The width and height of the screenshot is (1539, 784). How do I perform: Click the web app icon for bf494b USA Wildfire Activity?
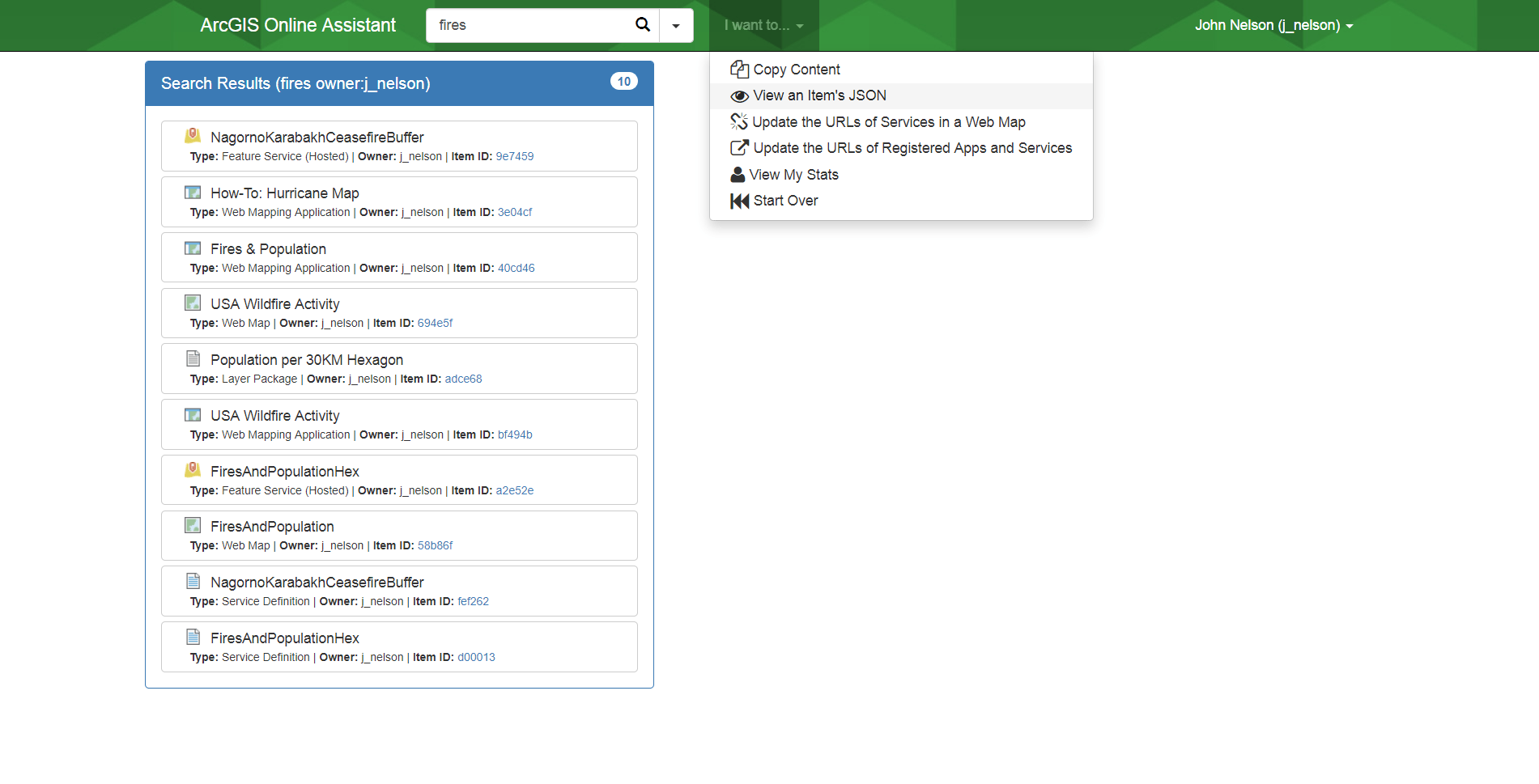coord(193,414)
